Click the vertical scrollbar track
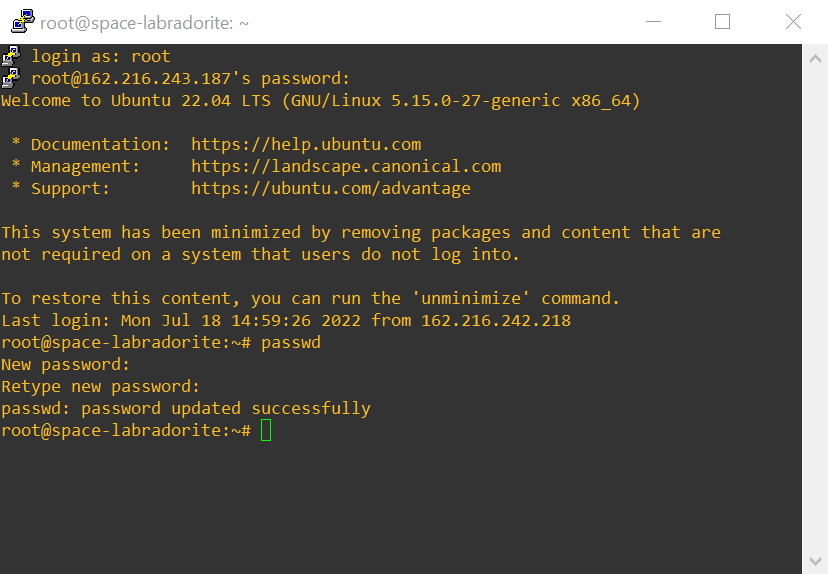Viewport: 828px width, 574px height. tap(815, 300)
